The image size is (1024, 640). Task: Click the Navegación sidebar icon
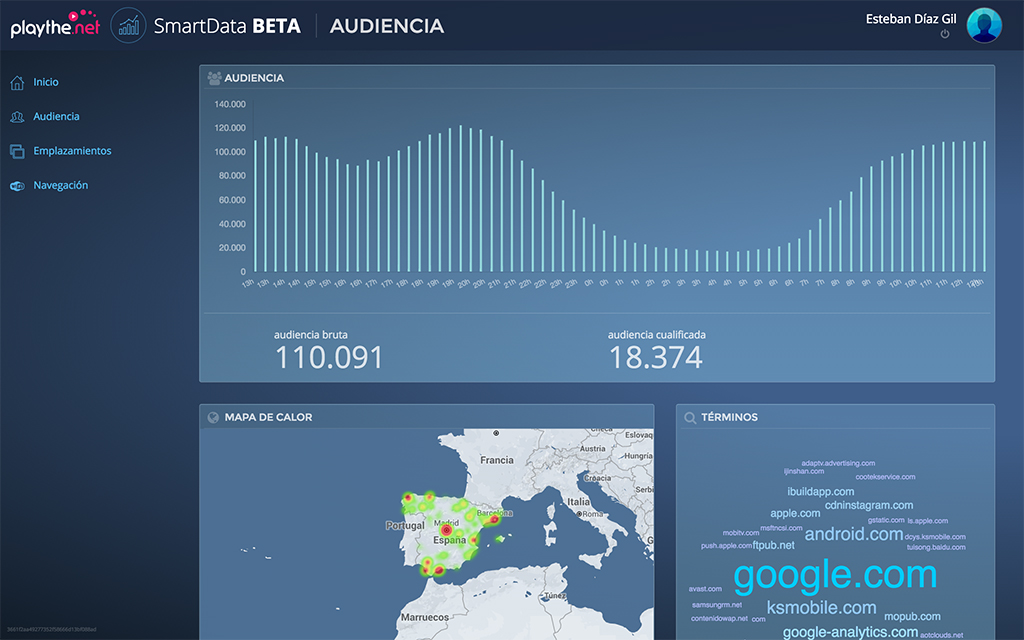coord(16,186)
